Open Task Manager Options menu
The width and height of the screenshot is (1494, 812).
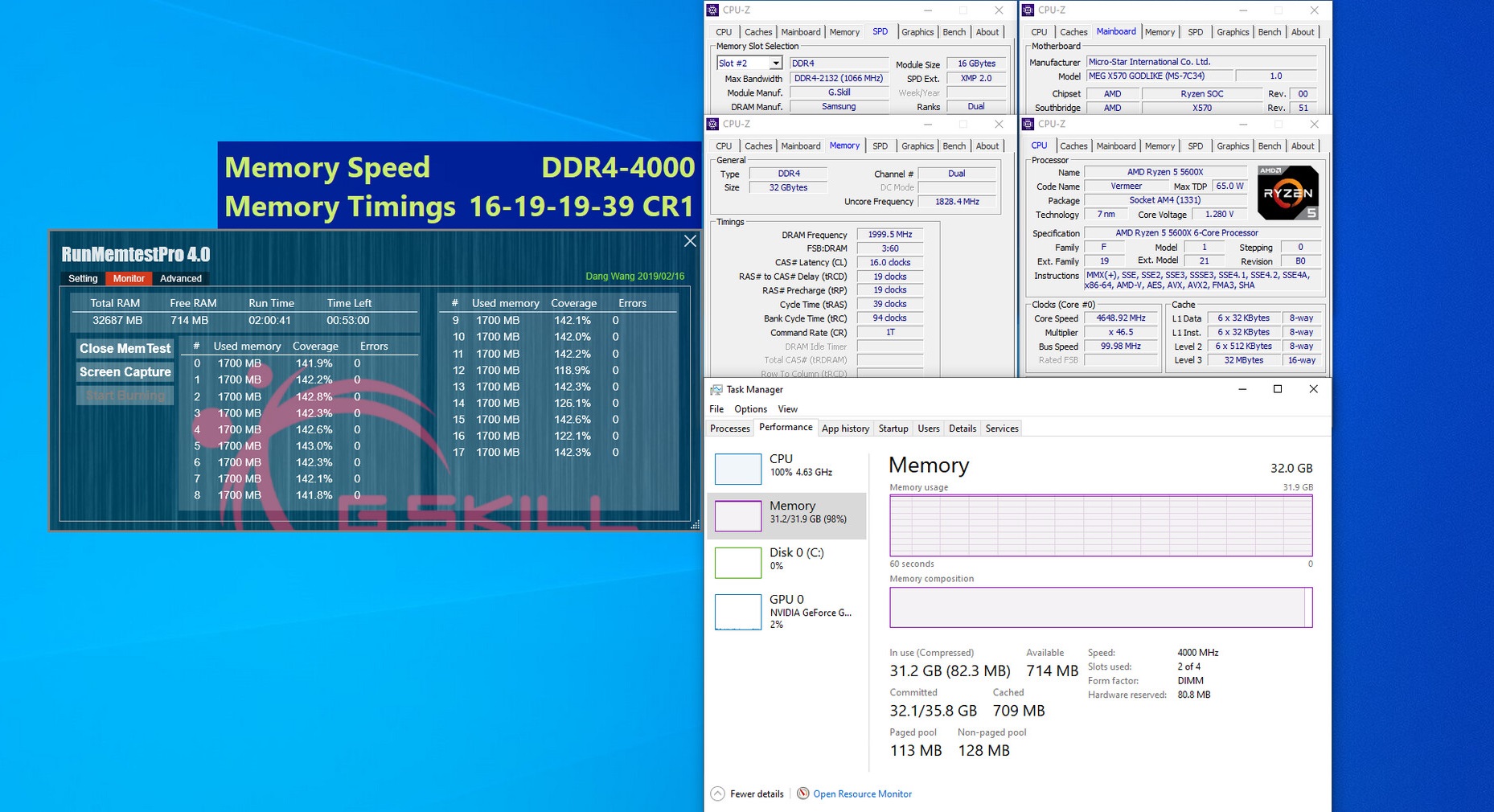coord(750,409)
